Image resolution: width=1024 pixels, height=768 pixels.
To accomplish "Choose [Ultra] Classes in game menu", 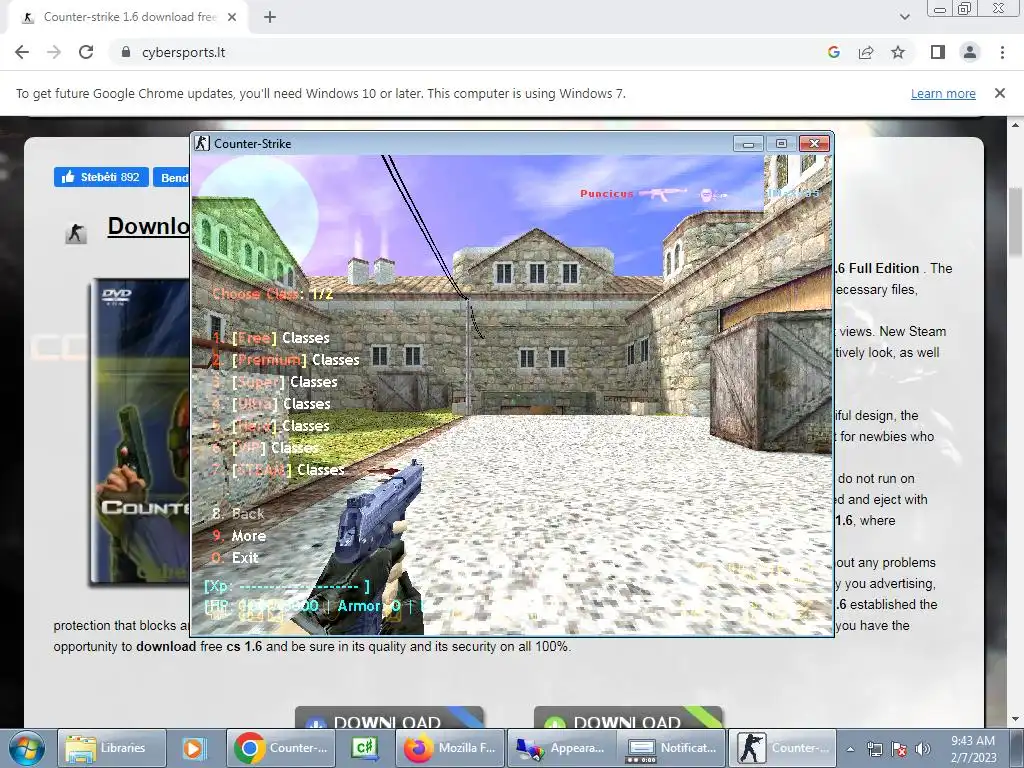I will 272,404.
